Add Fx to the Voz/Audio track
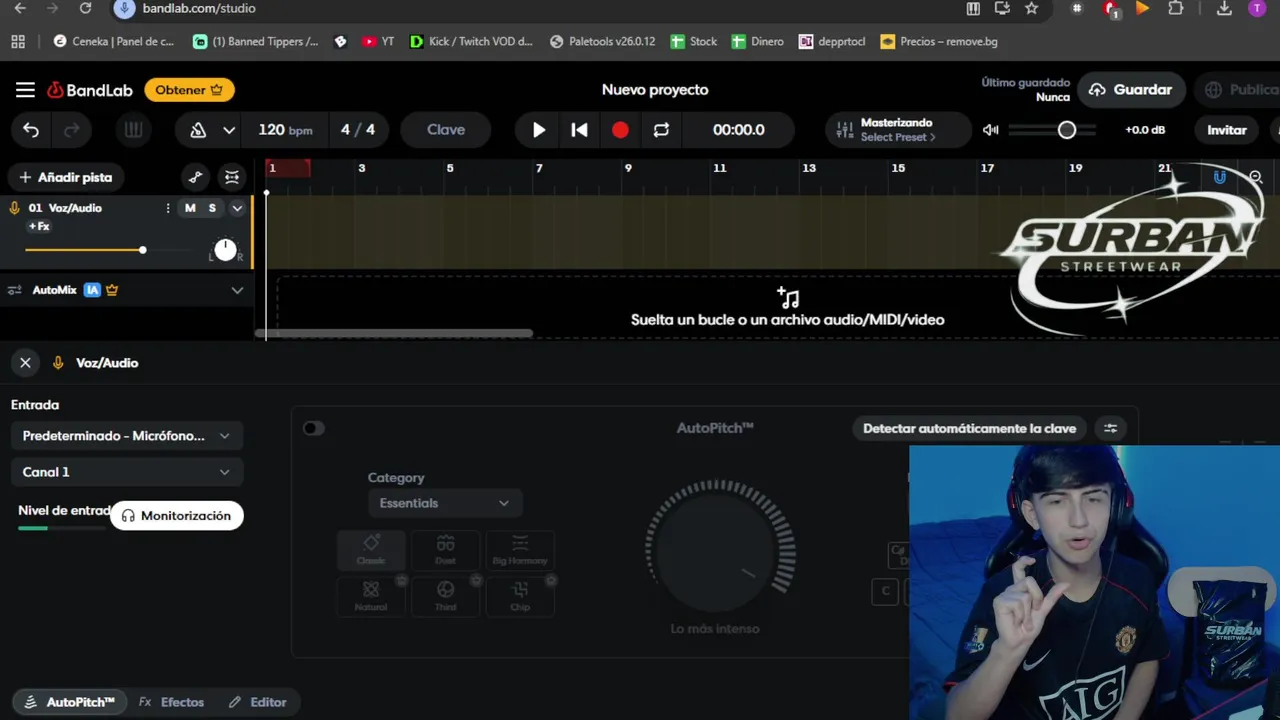 pos(39,227)
